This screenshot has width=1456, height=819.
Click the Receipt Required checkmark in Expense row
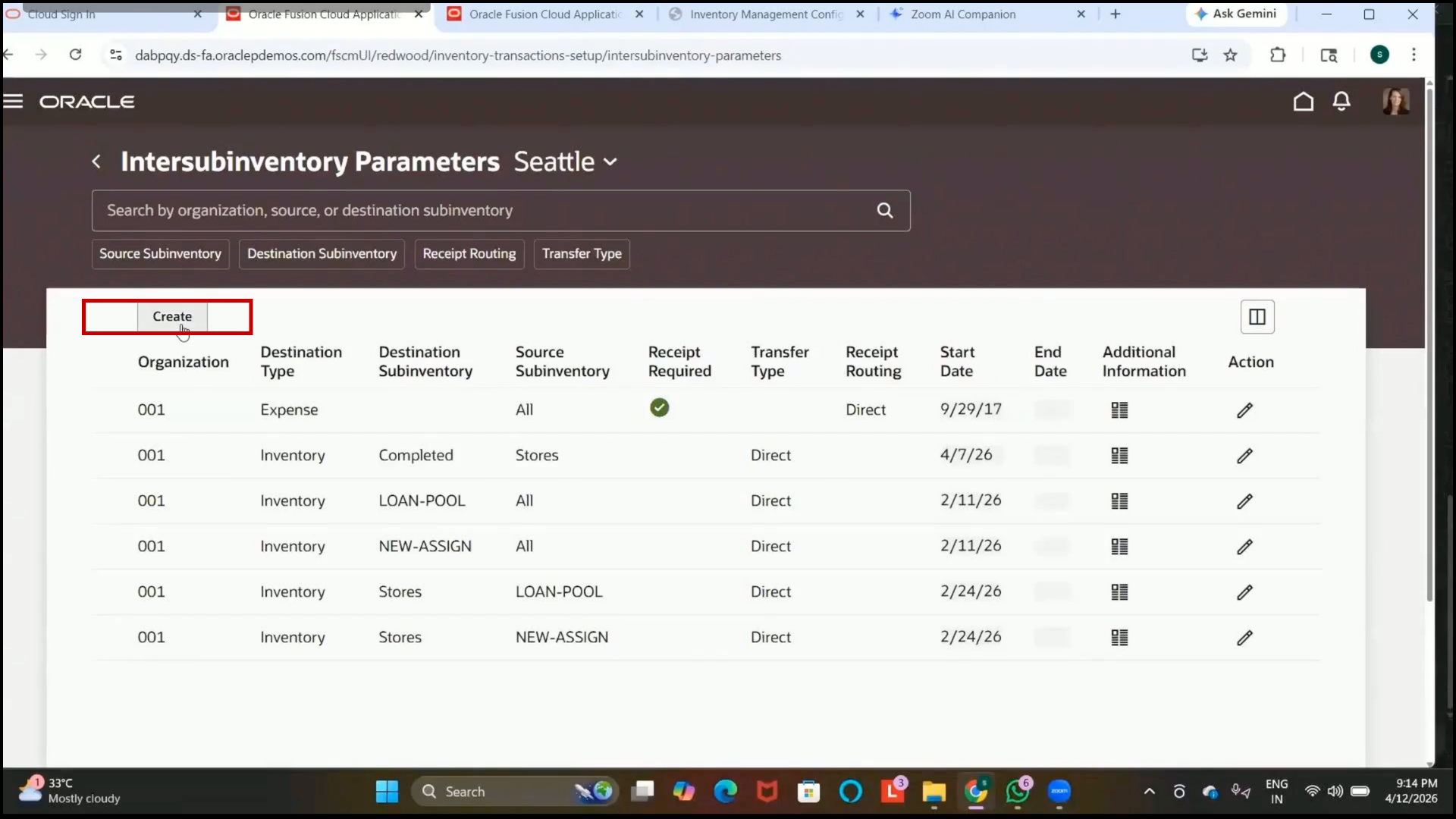point(659,408)
